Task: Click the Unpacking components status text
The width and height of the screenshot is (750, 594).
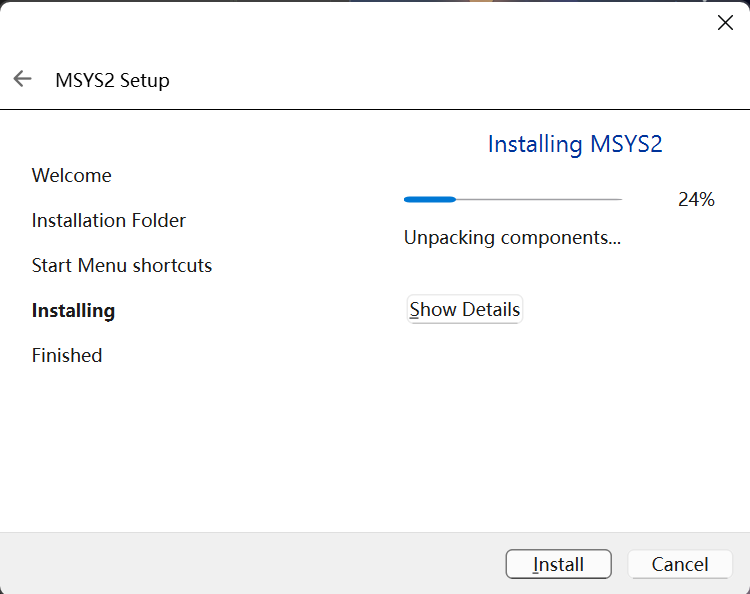Action: coord(512,237)
